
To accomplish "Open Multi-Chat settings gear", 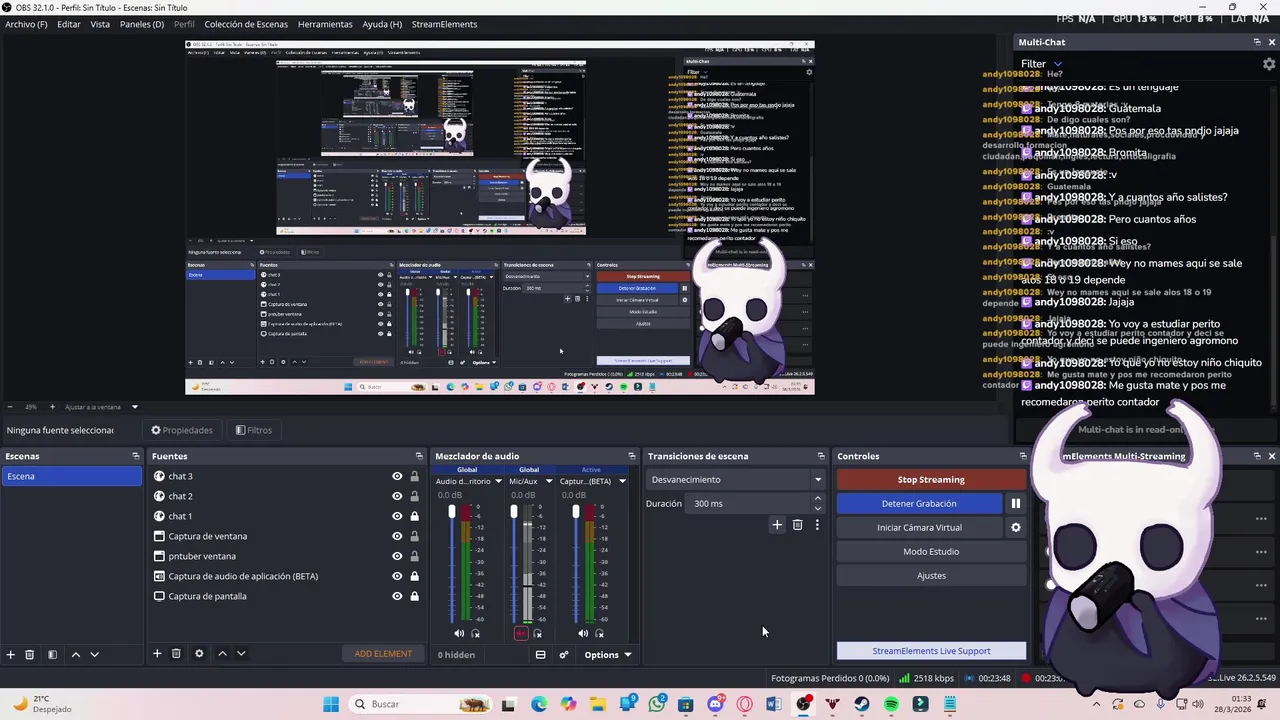I will point(1269,64).
